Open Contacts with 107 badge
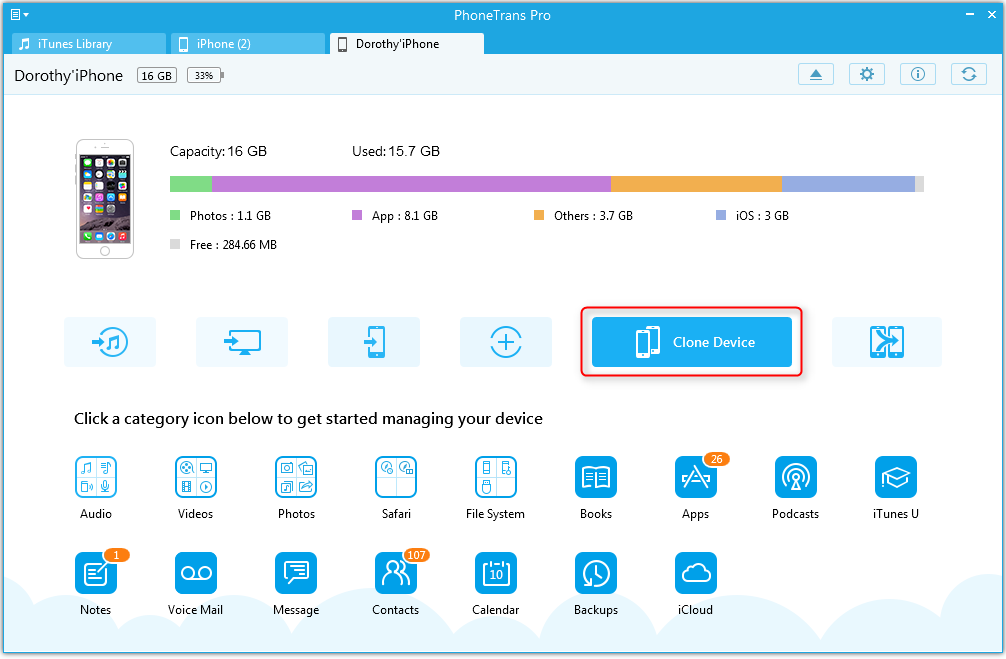The width and height of the screenshot is (1006, 659). pyautogui.click(x=396, y=574)
